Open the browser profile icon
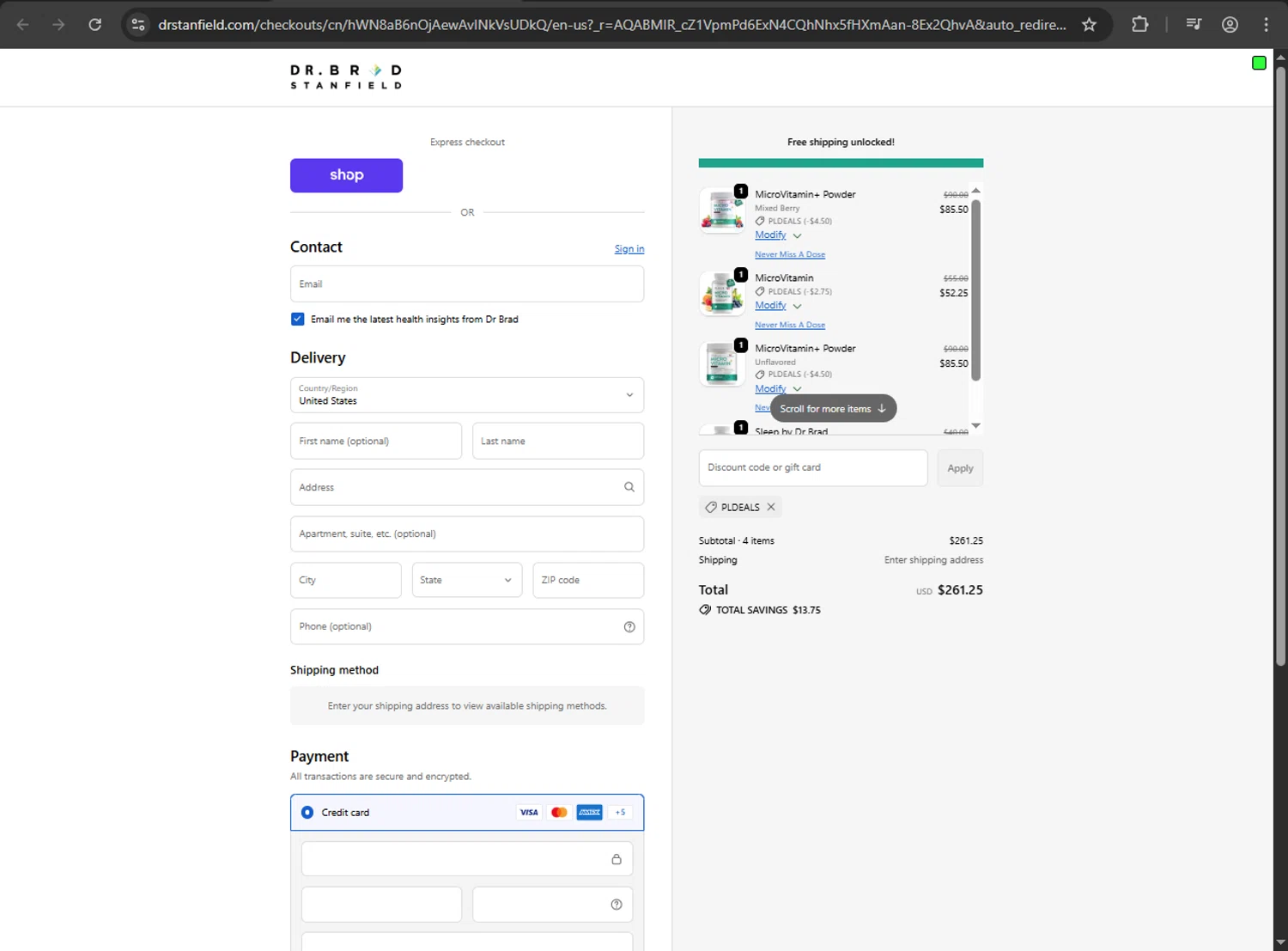The height and width of the screenshot is (951, 1288). (1230, 24)
